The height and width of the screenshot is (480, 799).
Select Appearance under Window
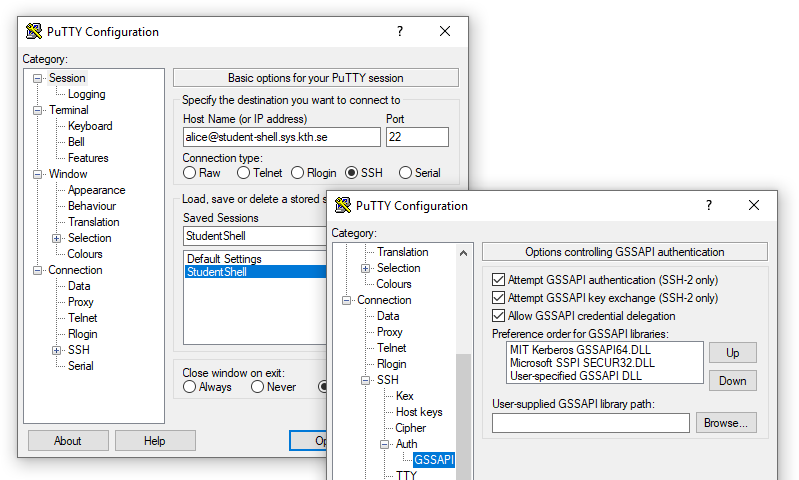[x=96, y=190]
